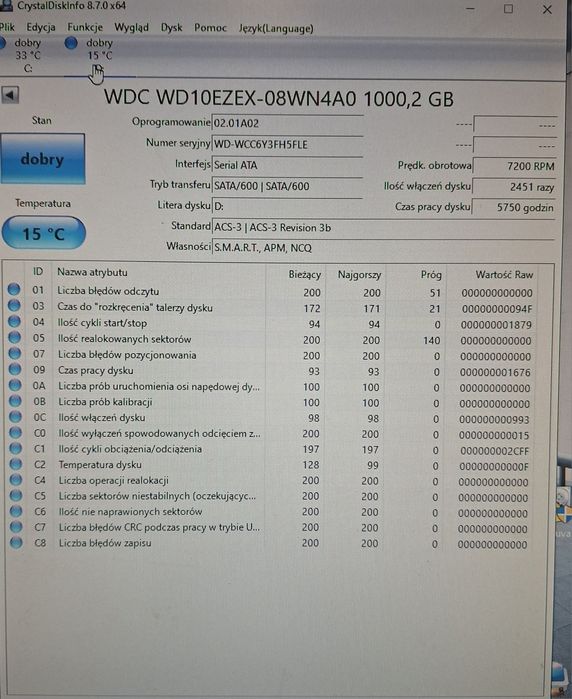572x699 pixels.
Task: Click the Własności field S.M.A.R.T., APM, NCQ
Action: click(x=383, y=247)
